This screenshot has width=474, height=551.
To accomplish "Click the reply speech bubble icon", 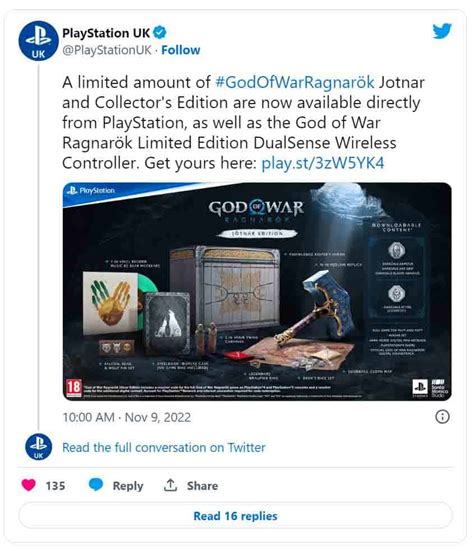I will tap(96, 484).
